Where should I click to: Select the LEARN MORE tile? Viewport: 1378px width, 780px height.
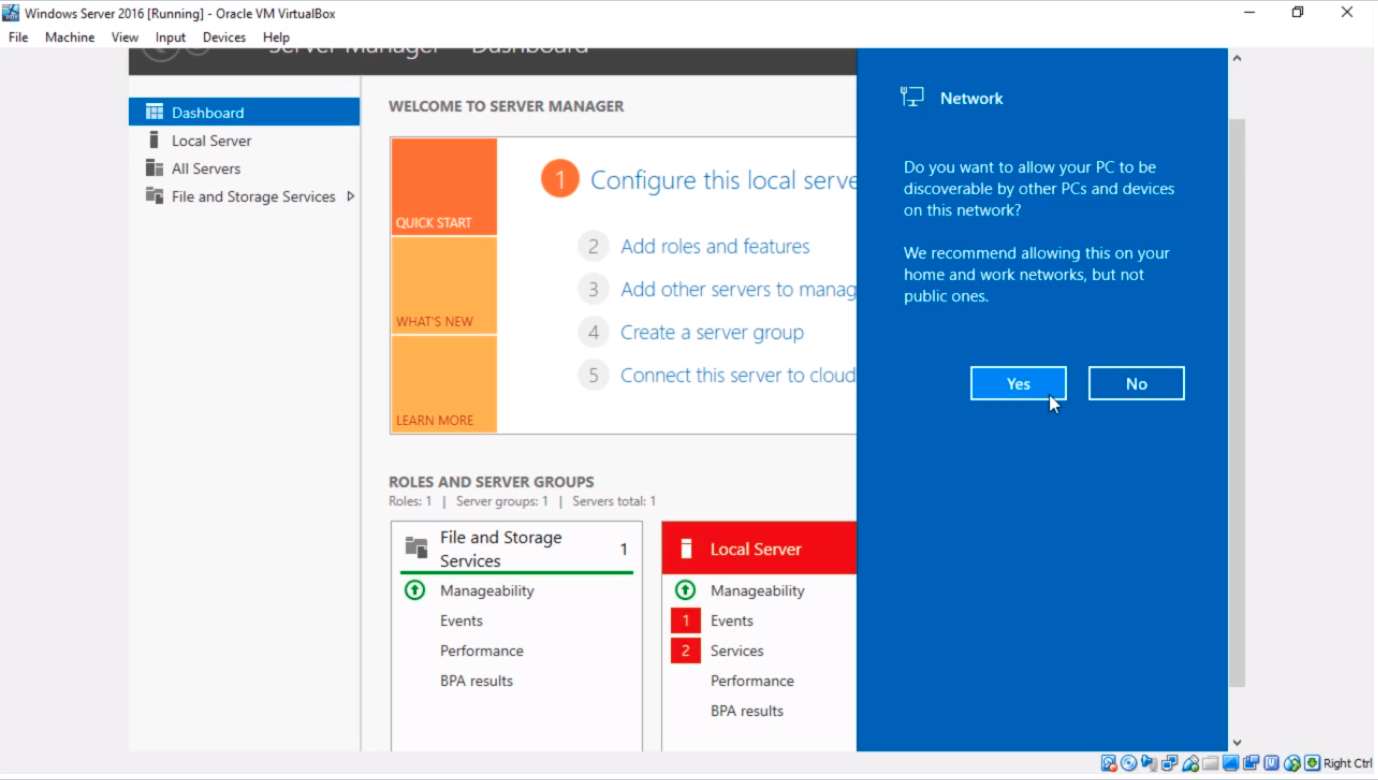tap(444, 384)
